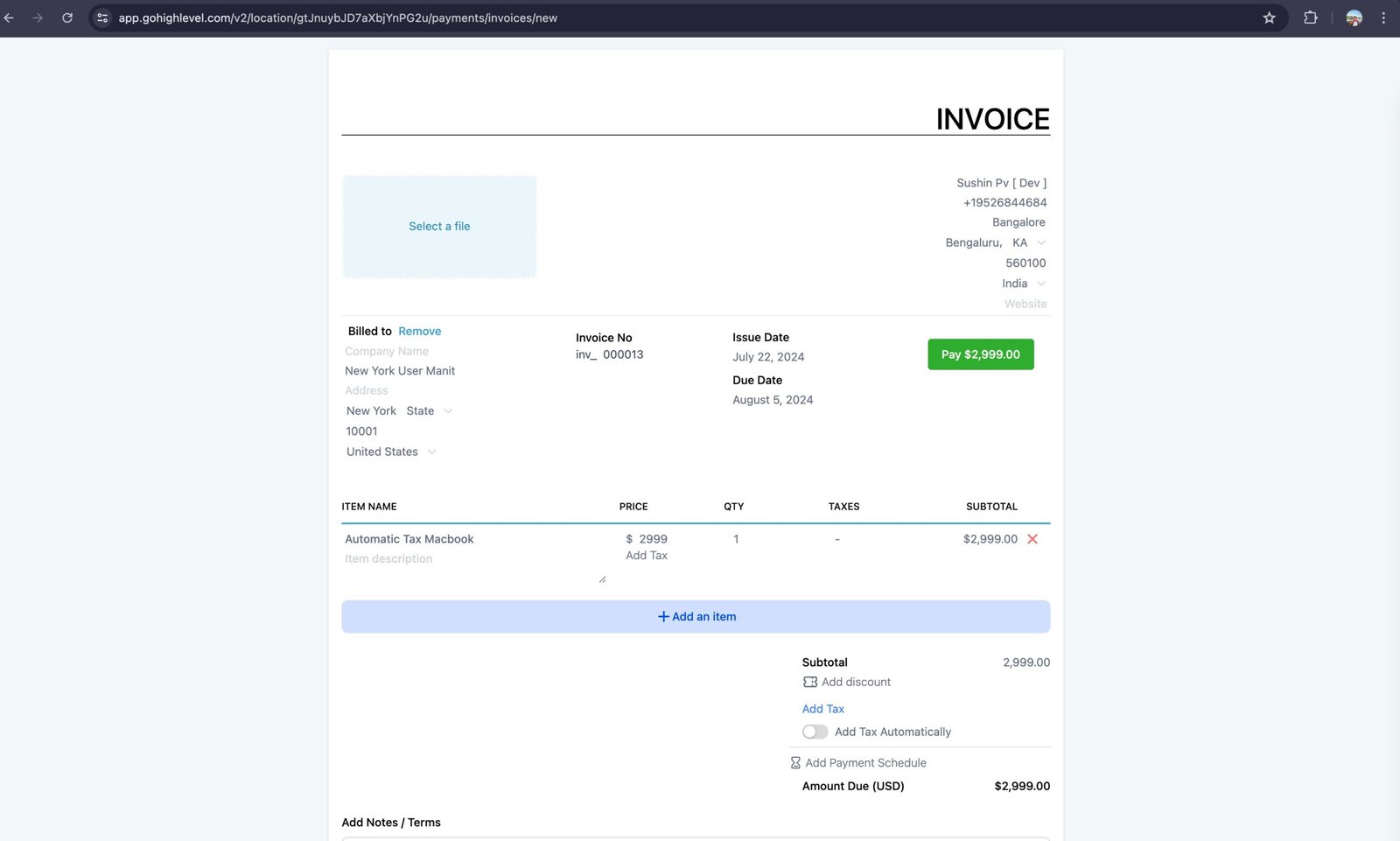Bookmark this page with the star icon

tap(1269, 18)
